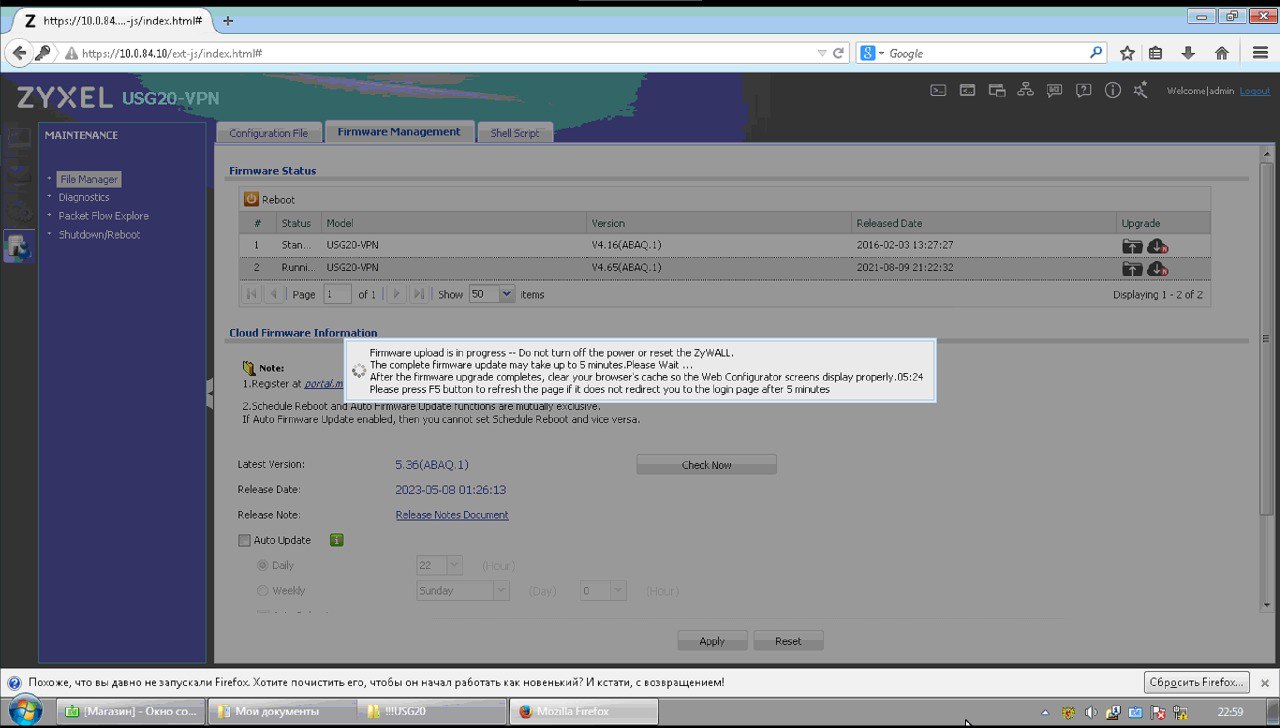1280x728 pixels.
Task: Cloud-download firmware for the V4.16 standby row
Action: tap(1158, 245)
